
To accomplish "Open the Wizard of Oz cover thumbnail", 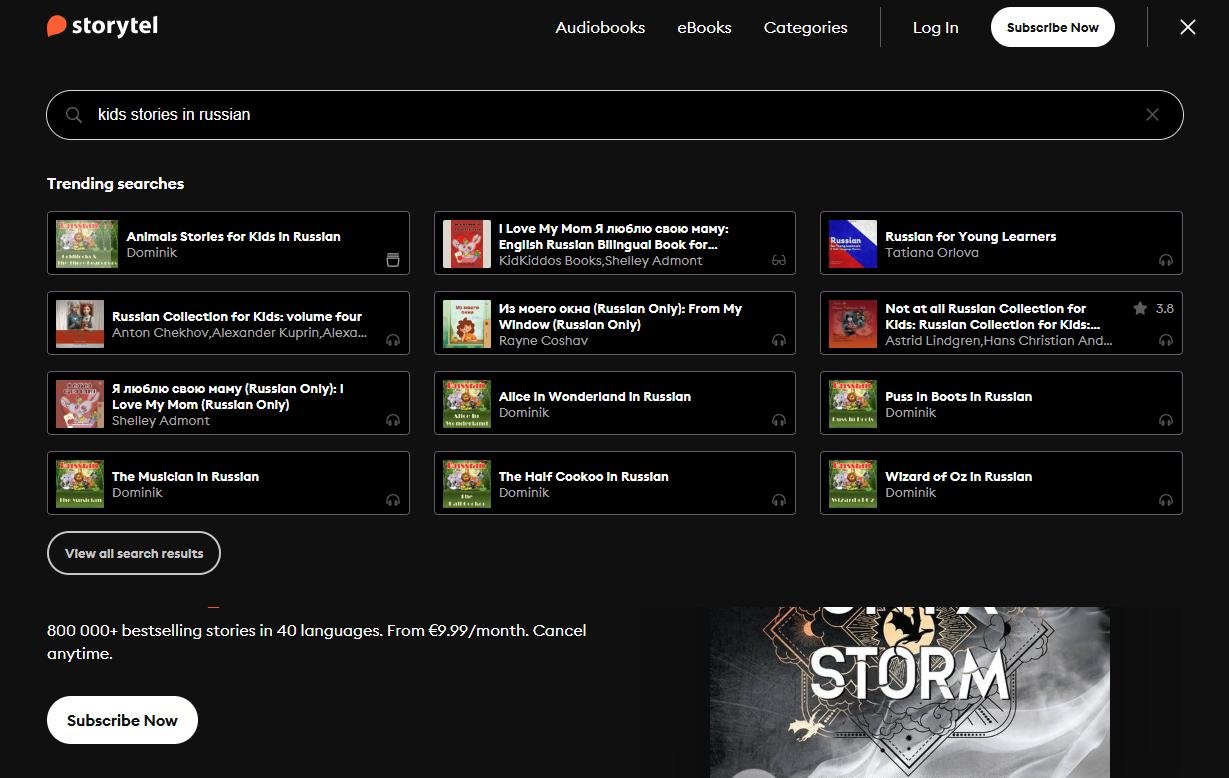I will [853, 484].
